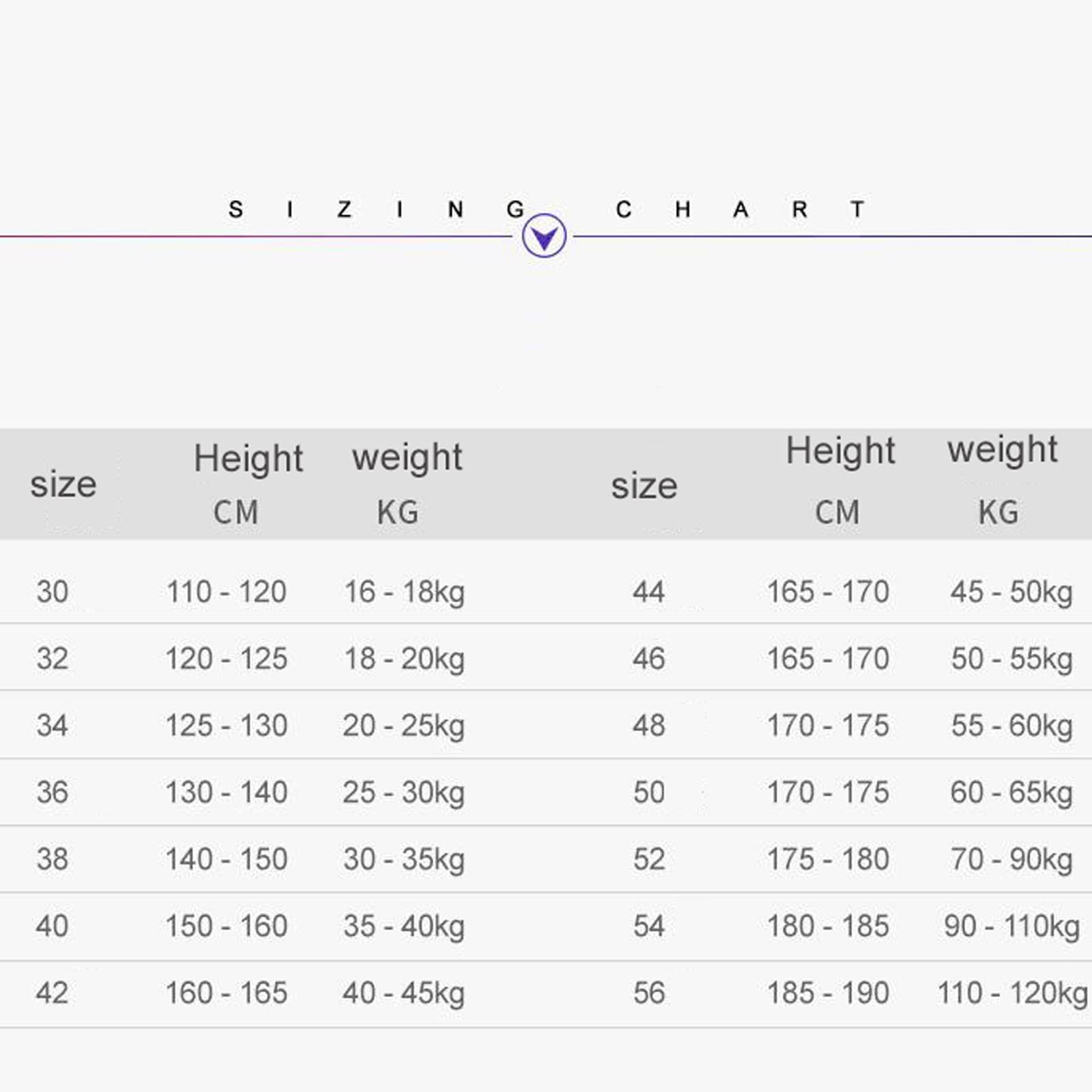Click the size 44 cell
This screenshot has width=1092, height=1092.
pos(648,592)
